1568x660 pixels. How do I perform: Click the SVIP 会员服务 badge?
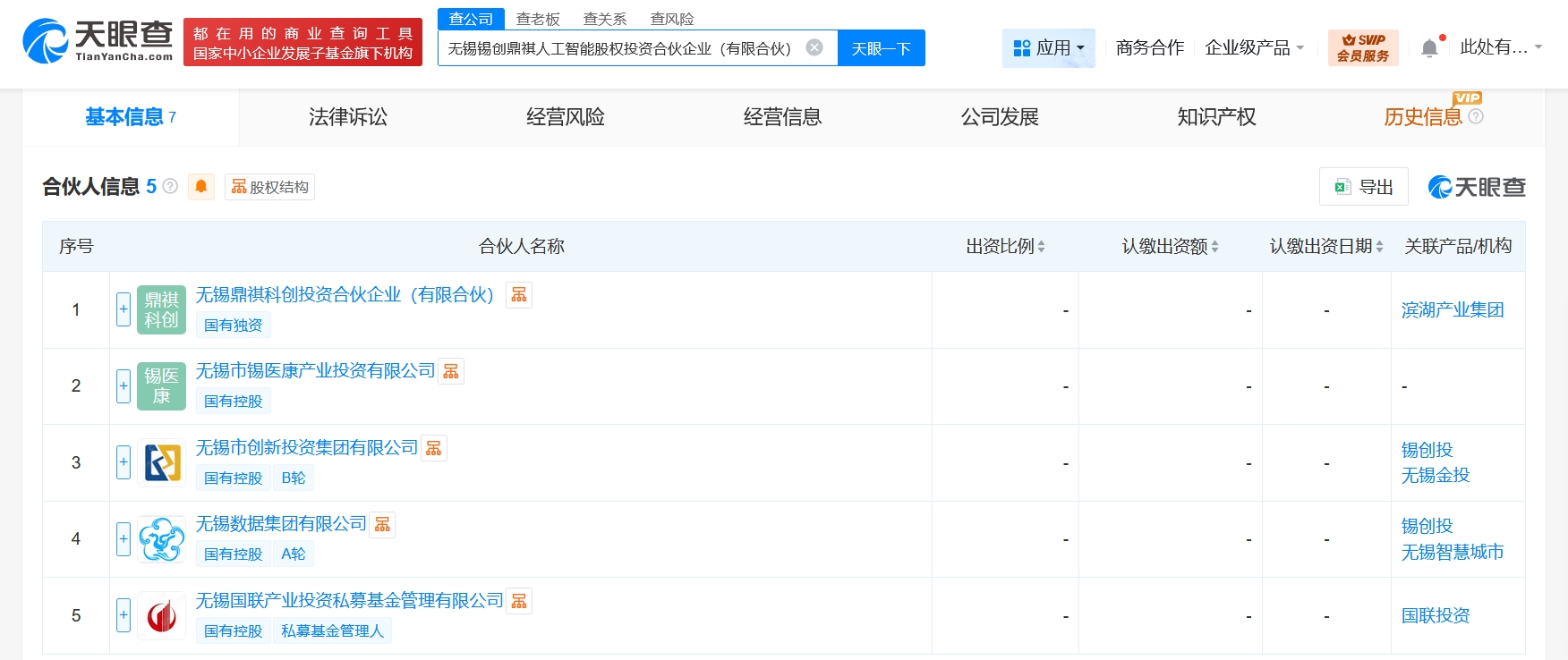tap(1362, 47)
